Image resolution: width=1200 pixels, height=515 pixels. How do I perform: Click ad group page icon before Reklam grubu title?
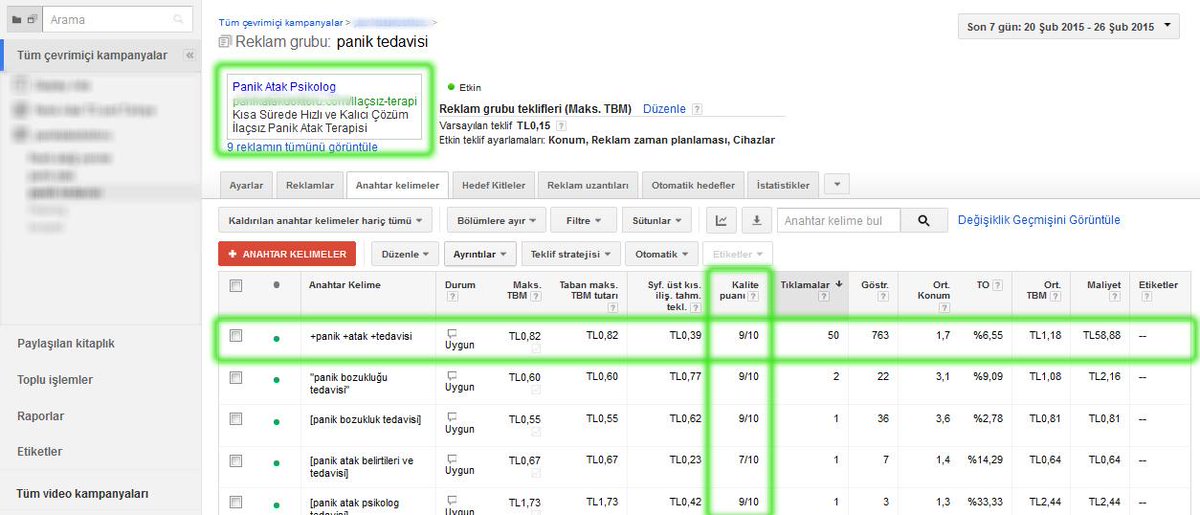click(226, 42)
